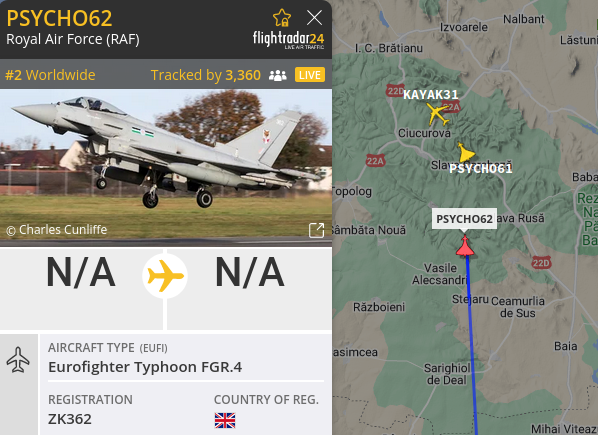The width and height of the screenshot is (598, 435).
Task: Click the KAYAK31 aircraft icon on map
Action: pos(437,114)
